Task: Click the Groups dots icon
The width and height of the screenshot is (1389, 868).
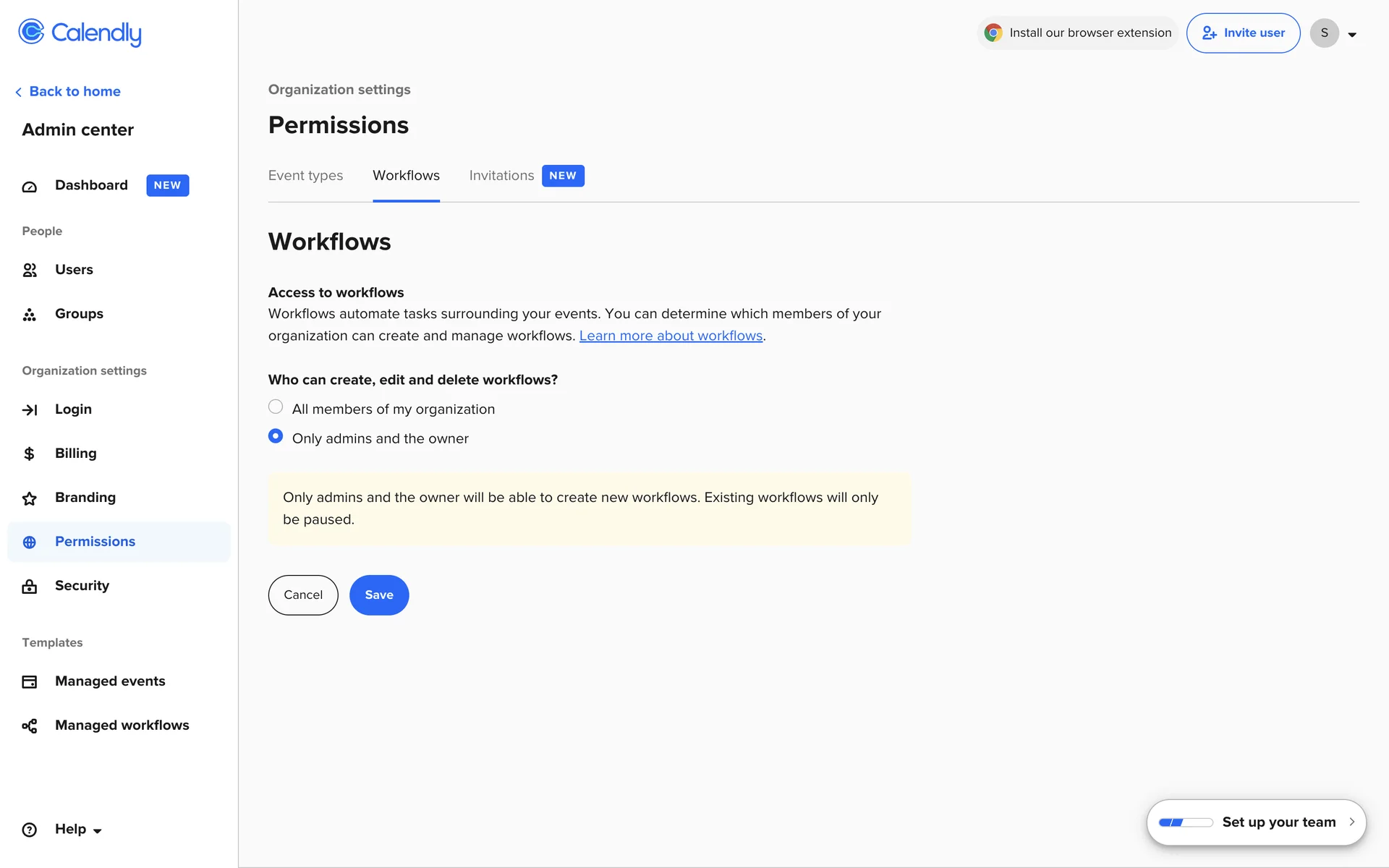Action: click(x=29, y=315)
